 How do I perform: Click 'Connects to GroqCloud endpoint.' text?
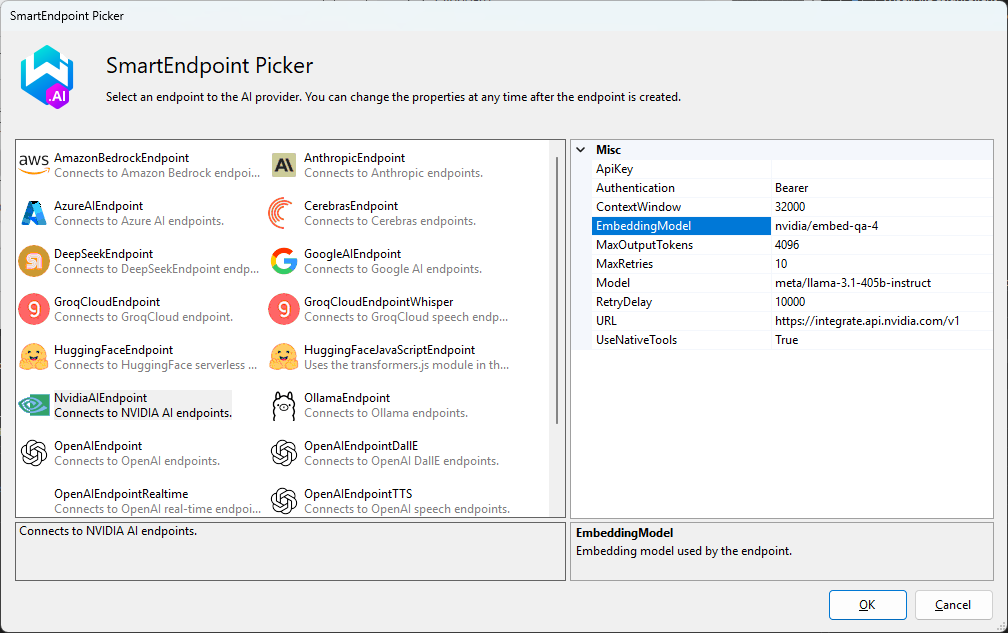coord(143,317)
